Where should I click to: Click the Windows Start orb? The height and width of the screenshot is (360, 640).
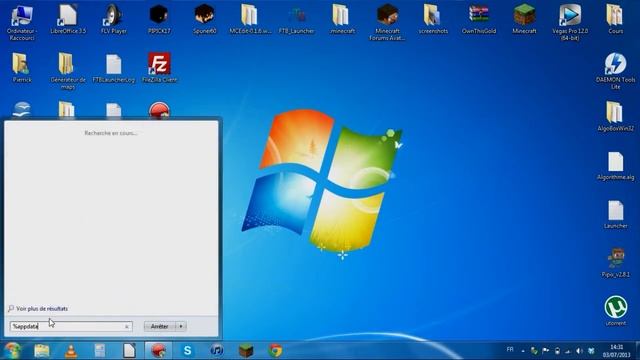(12, 351)
